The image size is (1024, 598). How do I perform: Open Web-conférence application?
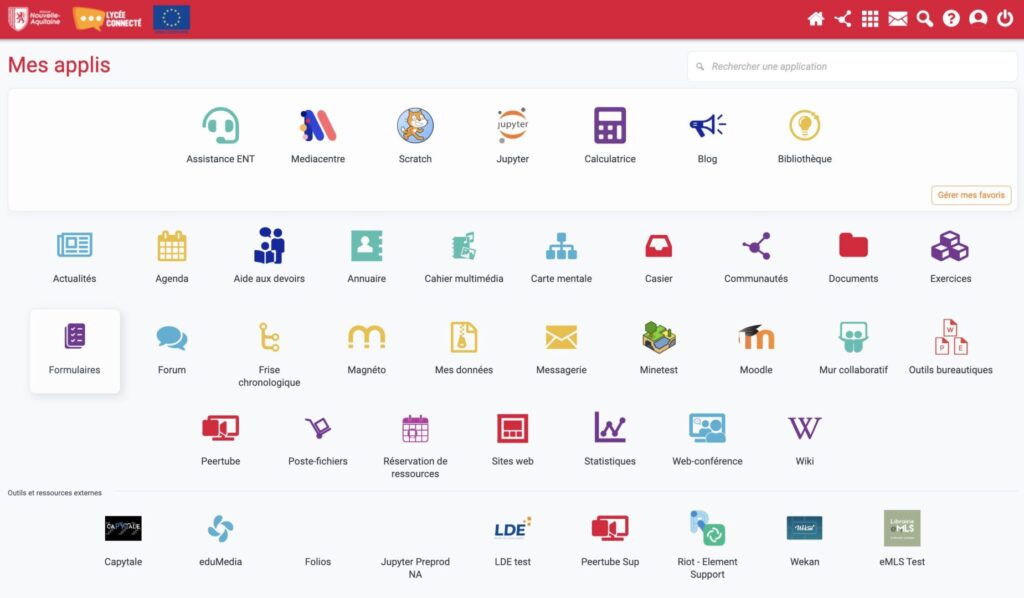(707, 429)
